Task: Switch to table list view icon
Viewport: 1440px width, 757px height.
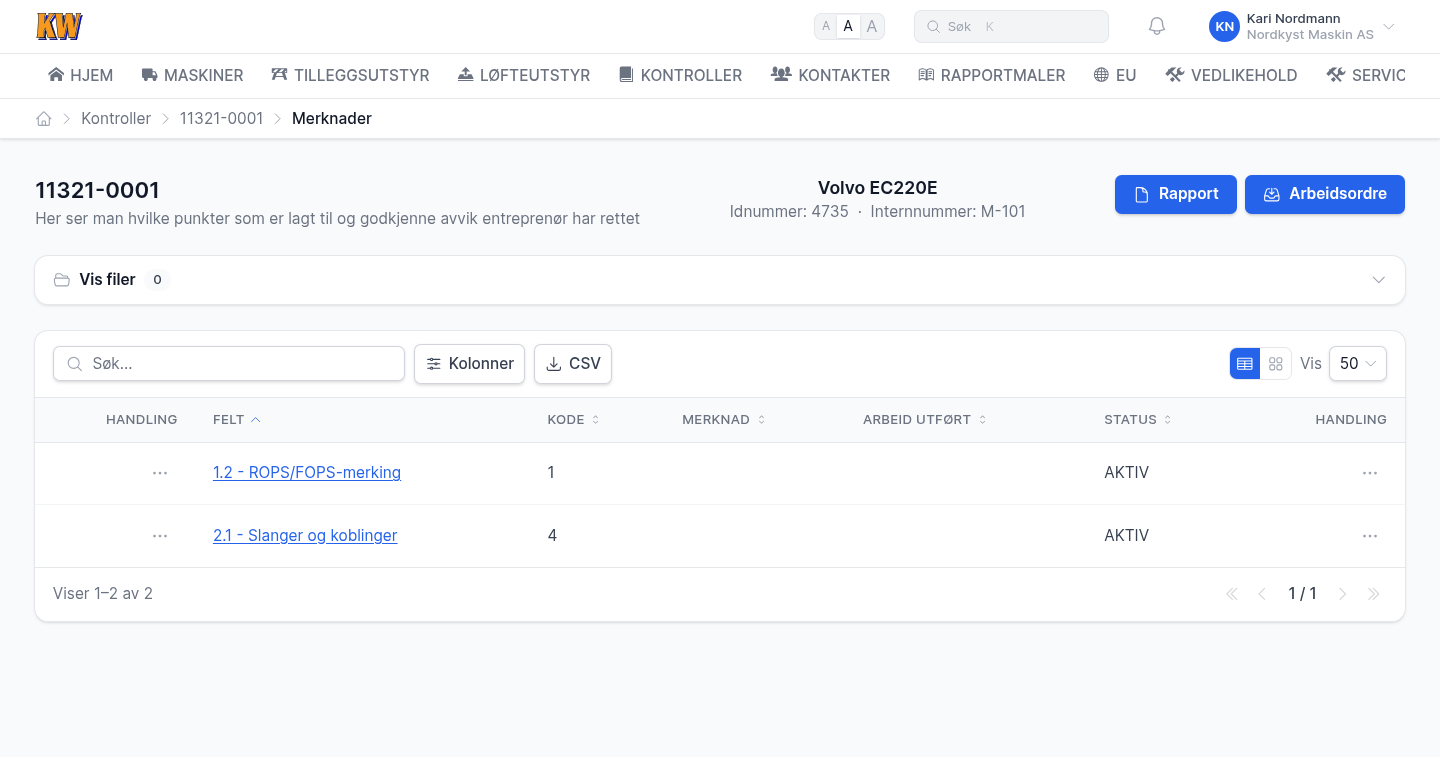Action: coord(1245,364)
